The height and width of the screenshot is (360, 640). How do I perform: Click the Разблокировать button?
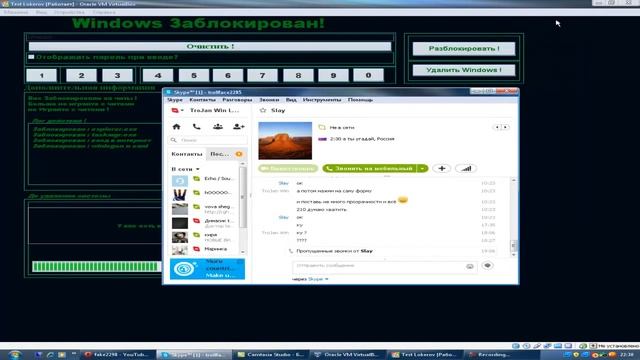pyautogui.click(x=464, y=49)
